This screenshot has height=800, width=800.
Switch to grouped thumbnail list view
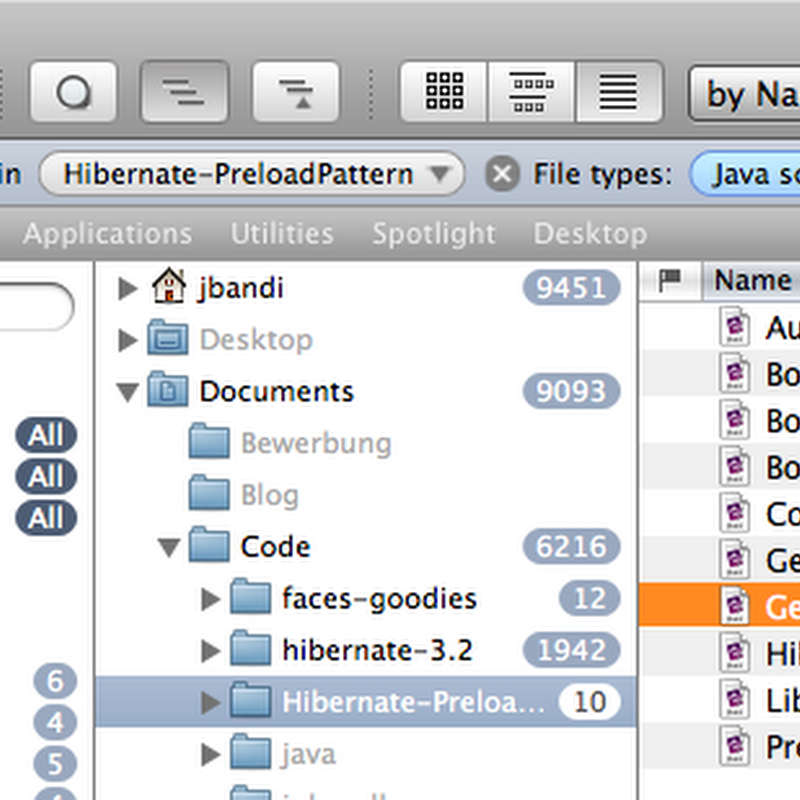coord(531,92)
